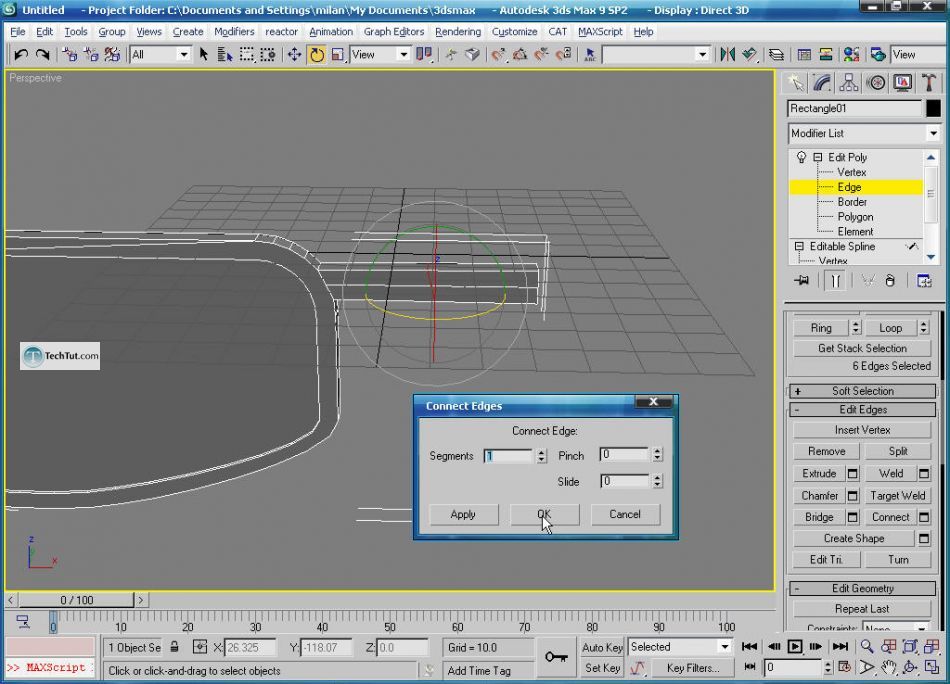This screenshot has width=950, height=684.
Task: Open the Material Editor icon
Action: (851, 55)
